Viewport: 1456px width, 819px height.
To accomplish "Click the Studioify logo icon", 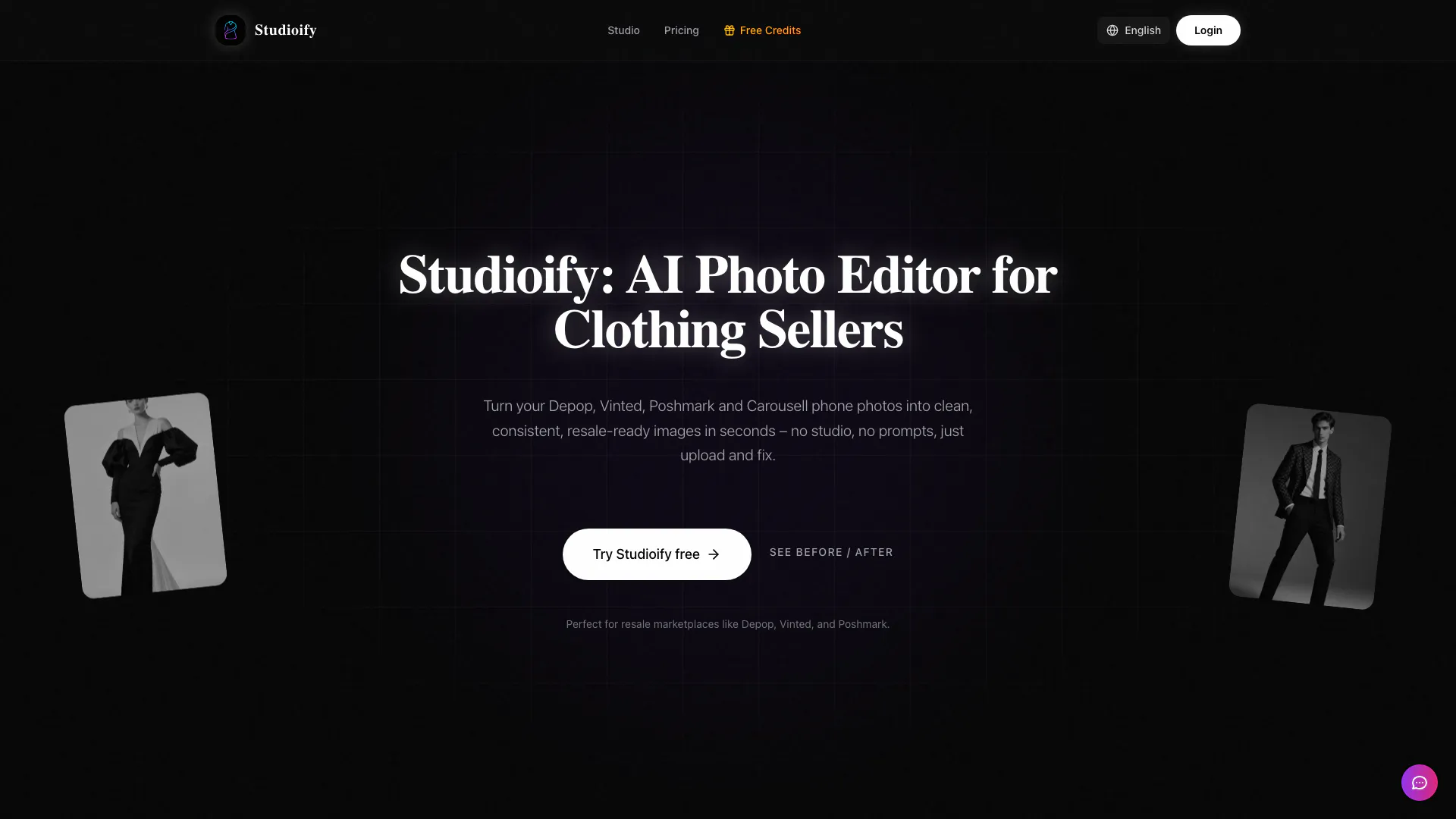I will click(231, 30).
